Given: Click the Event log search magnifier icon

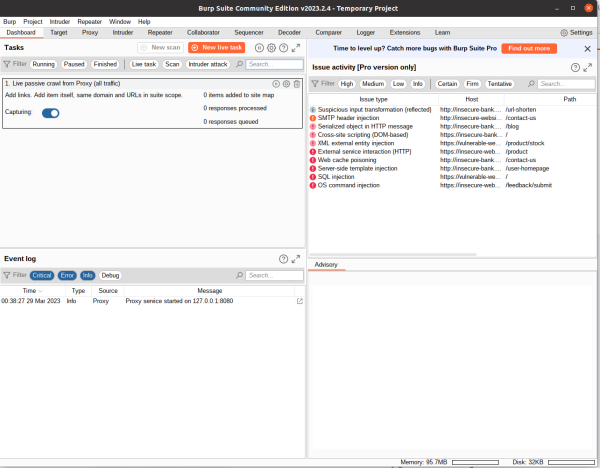Looking at the screenshot, I should point(240,275).
